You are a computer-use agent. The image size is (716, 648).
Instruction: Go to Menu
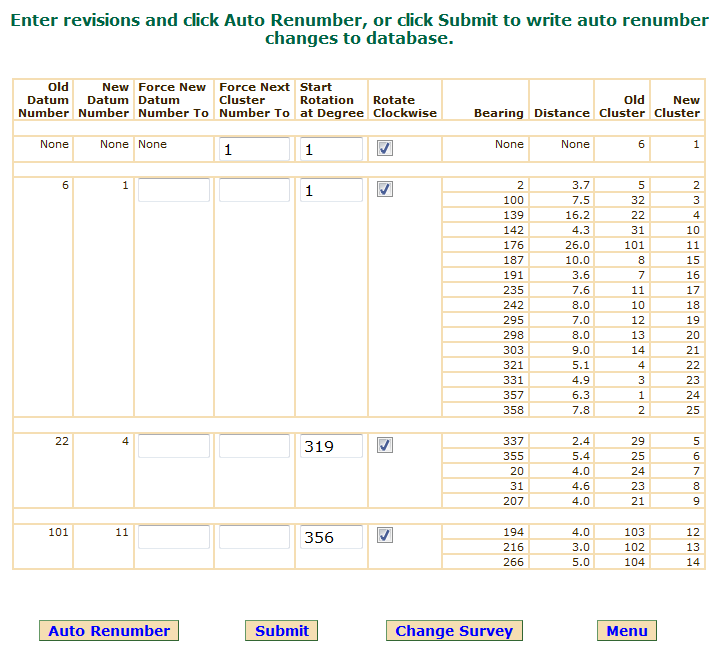coord(627,631)
